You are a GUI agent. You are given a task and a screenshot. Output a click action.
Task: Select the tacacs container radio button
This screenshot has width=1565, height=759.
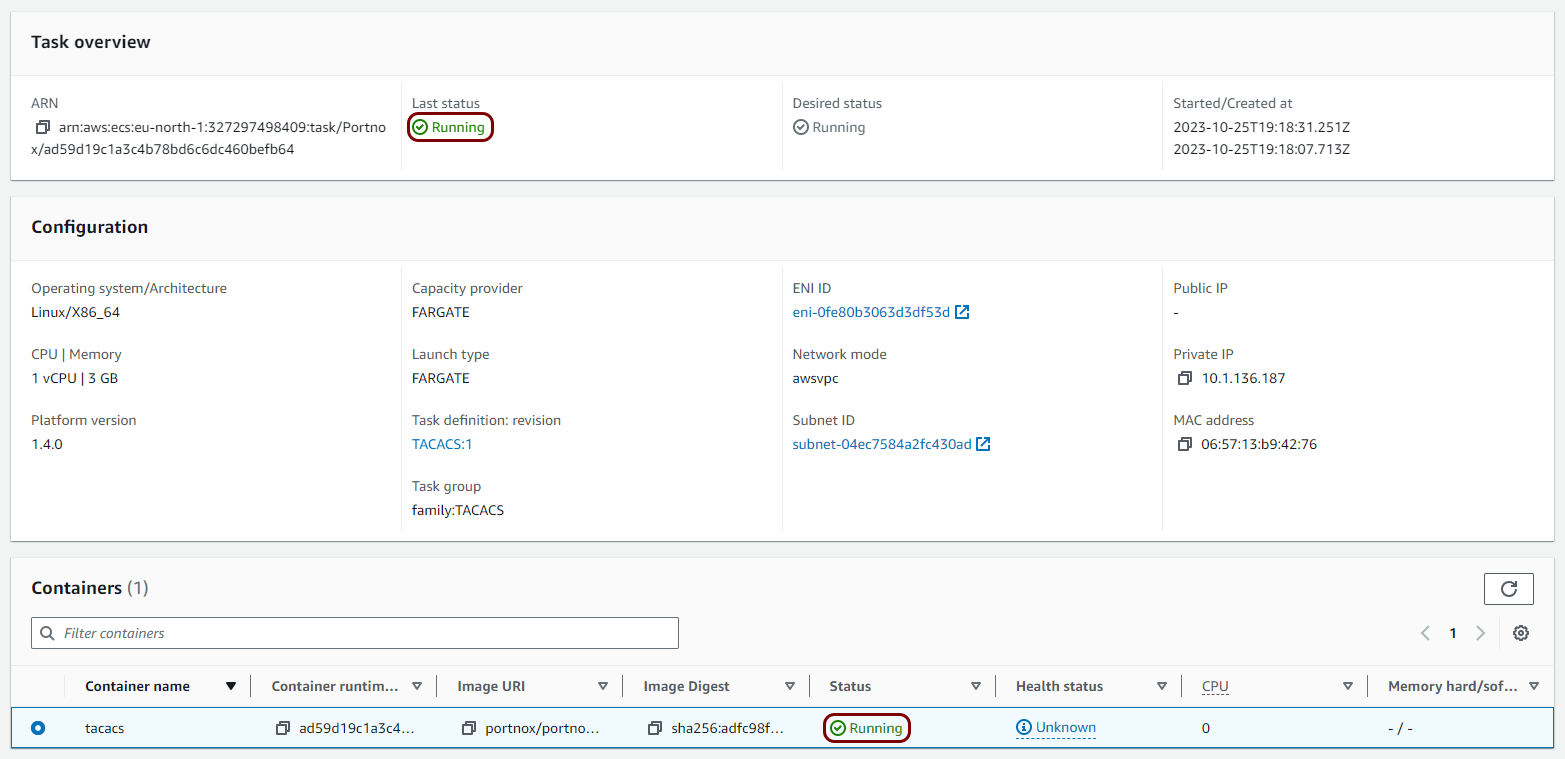point(38,728)
